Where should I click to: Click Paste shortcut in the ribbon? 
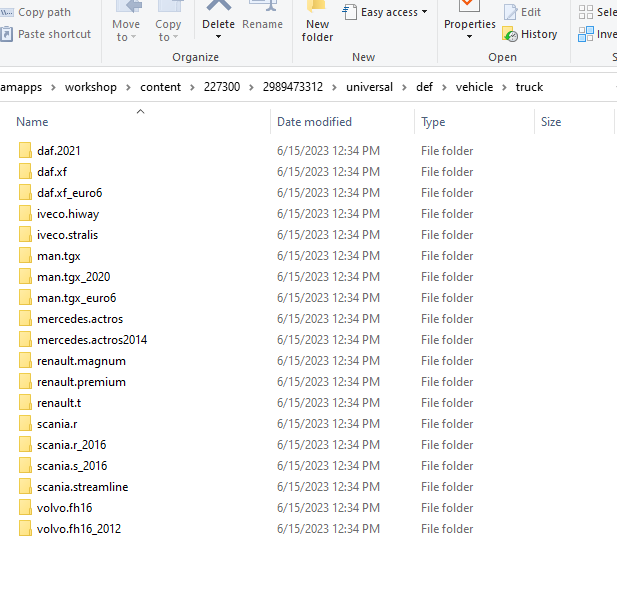coord(46,34)
